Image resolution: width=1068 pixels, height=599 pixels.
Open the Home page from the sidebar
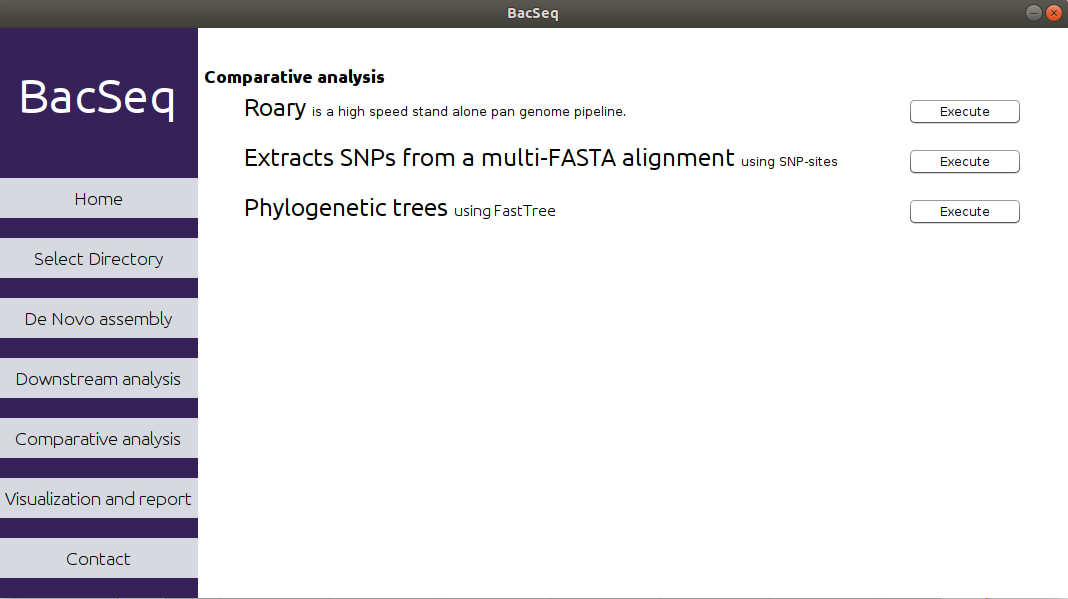[x=99, y=198]
